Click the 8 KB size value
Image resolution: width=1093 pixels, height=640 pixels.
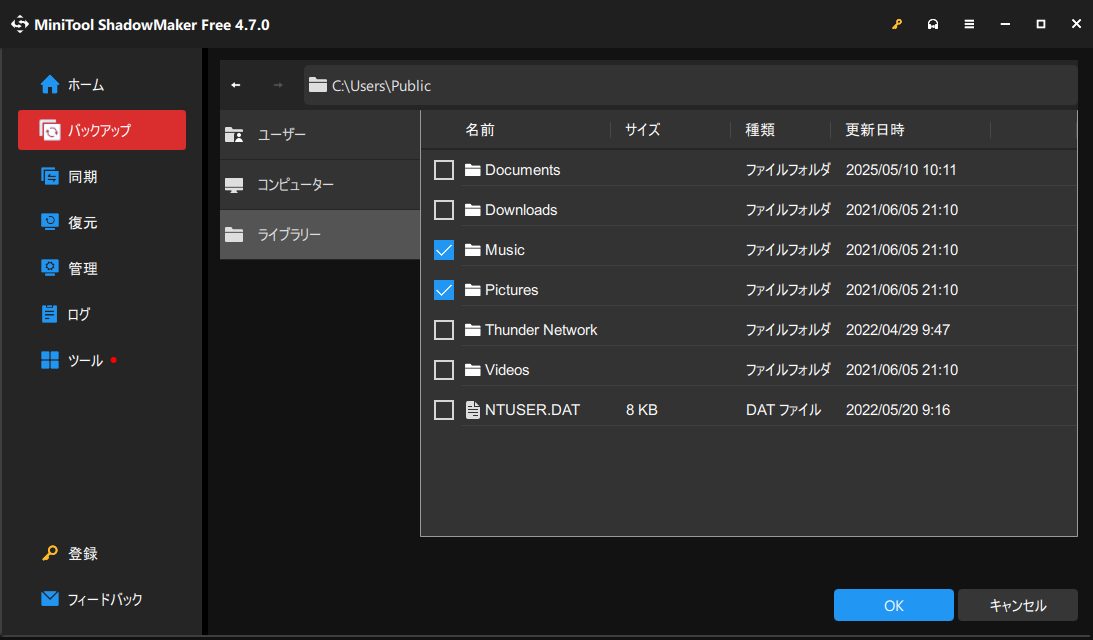(641, 410)
